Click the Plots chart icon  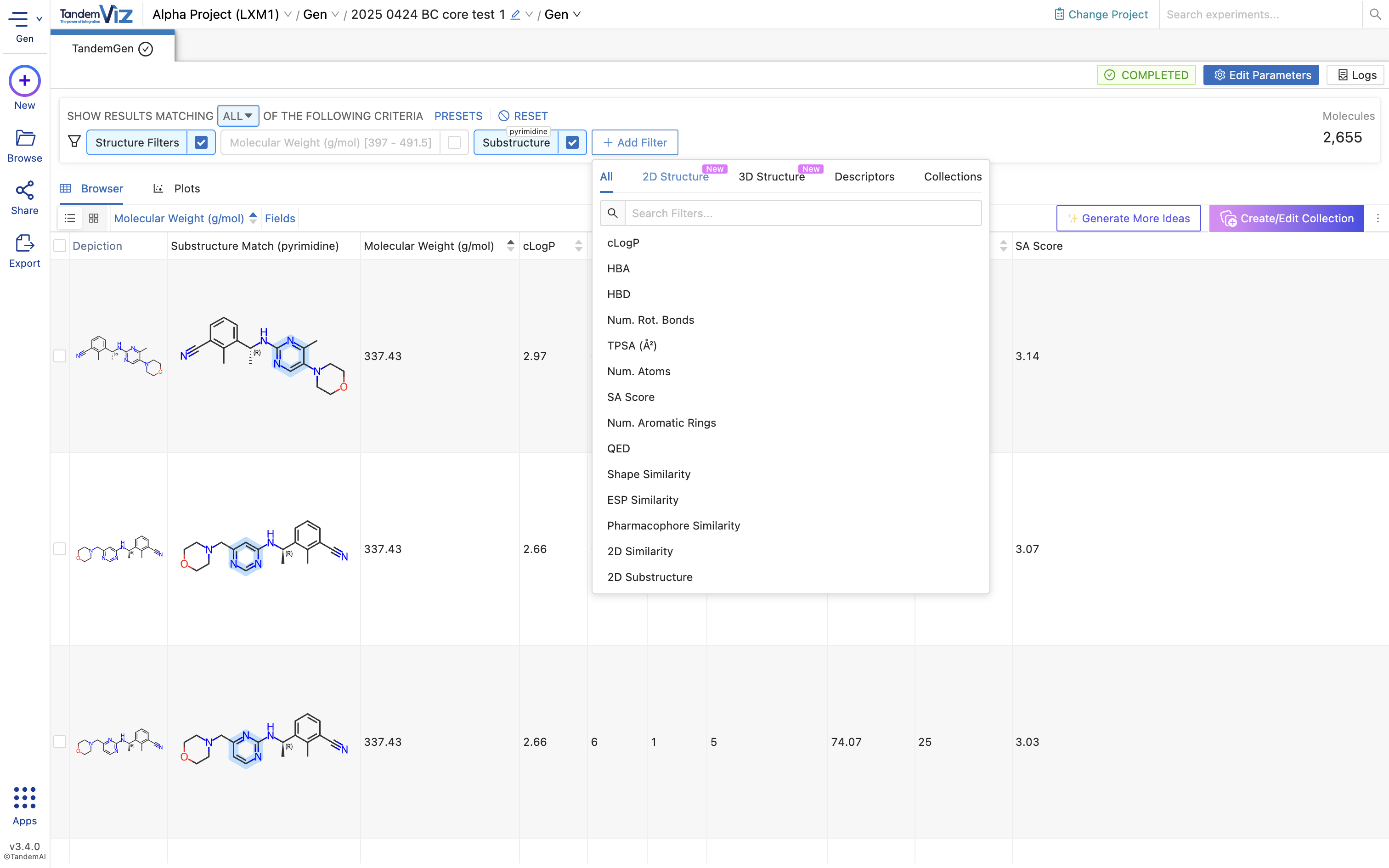tap(158, 188)
